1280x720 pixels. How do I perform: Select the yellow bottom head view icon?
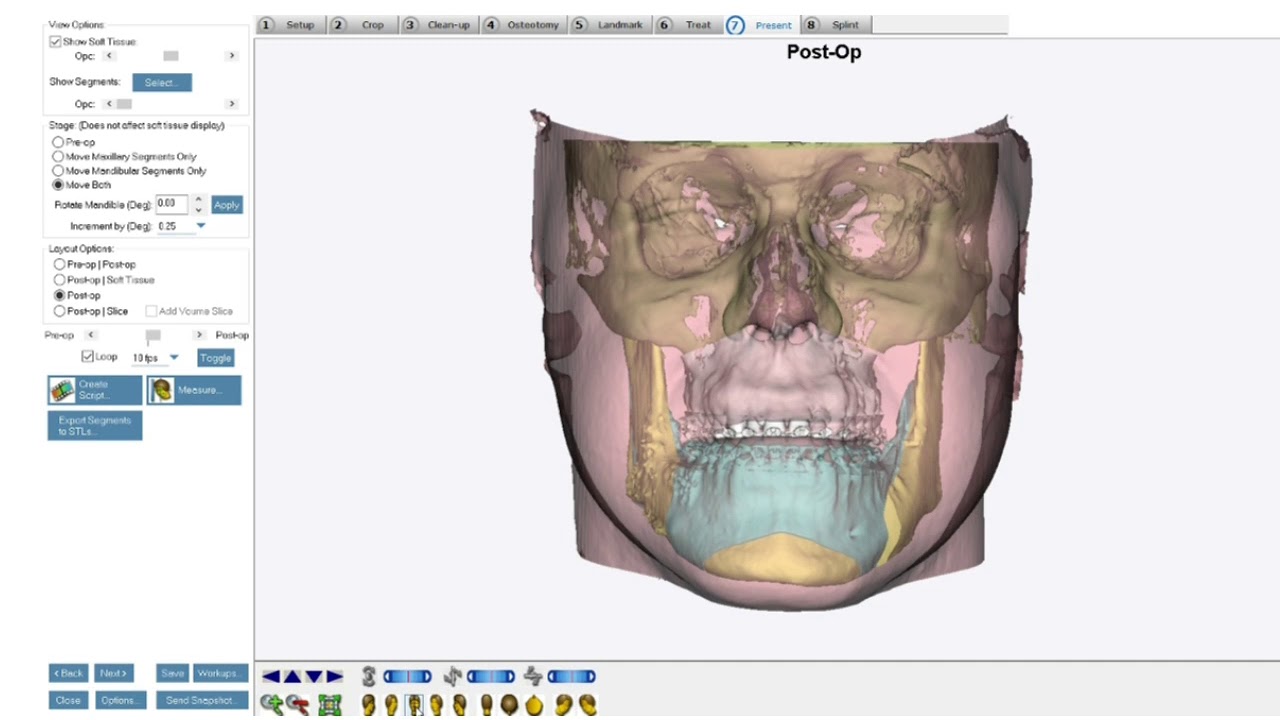click(x=534, y=705)
